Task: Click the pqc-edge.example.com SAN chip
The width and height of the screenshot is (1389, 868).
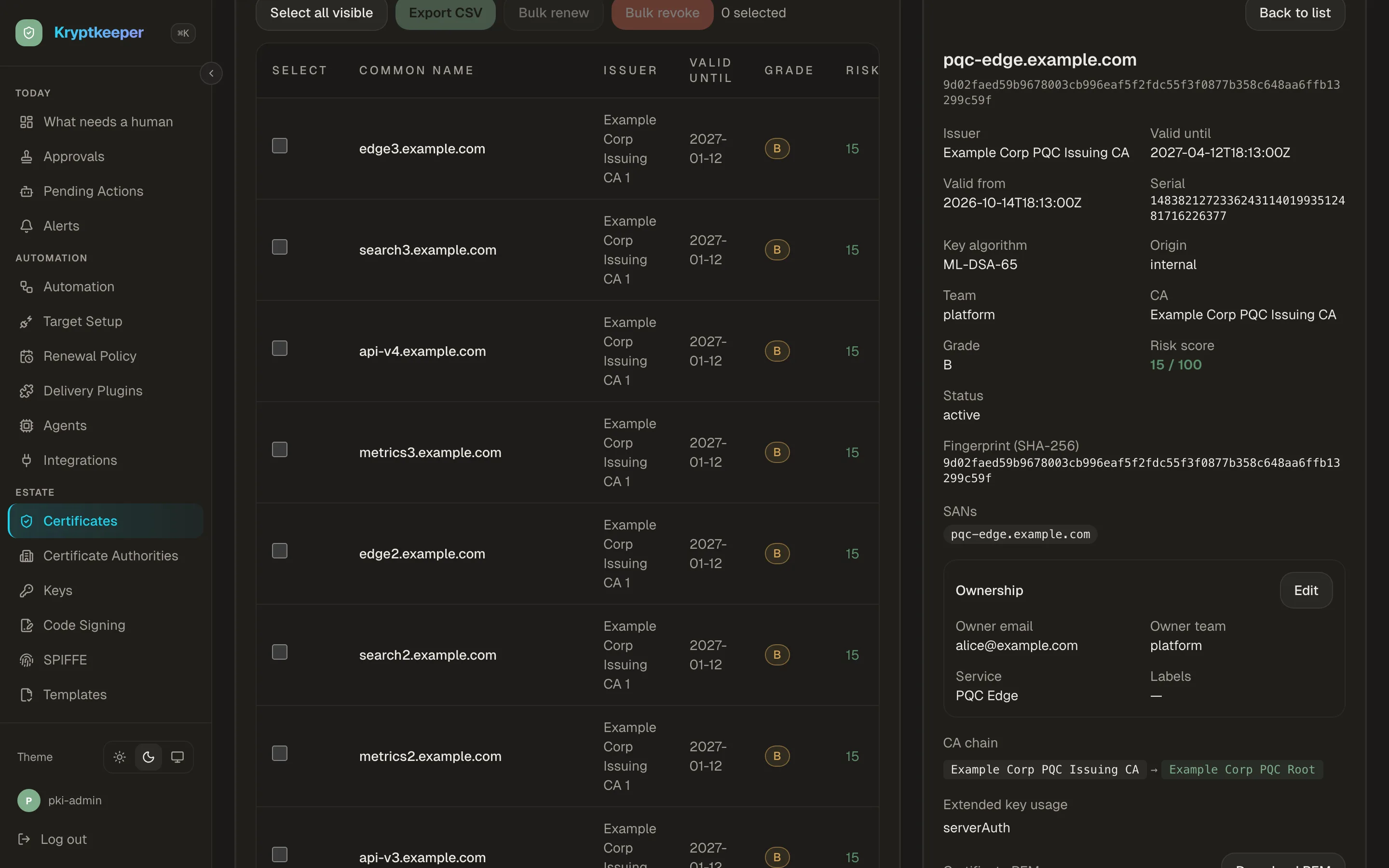Action: coord(1020,534)
